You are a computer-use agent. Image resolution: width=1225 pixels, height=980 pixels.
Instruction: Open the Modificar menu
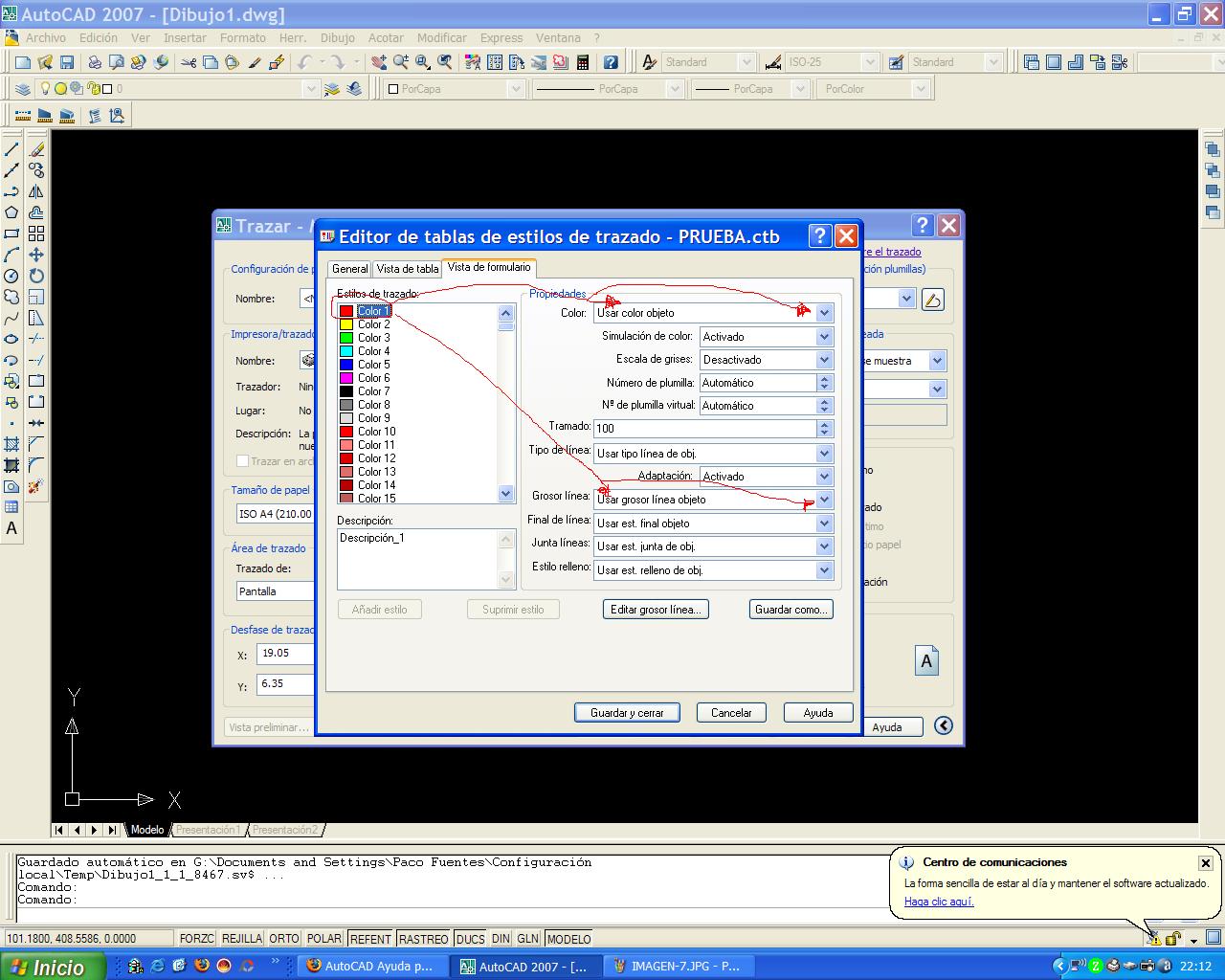coord(442,38)
